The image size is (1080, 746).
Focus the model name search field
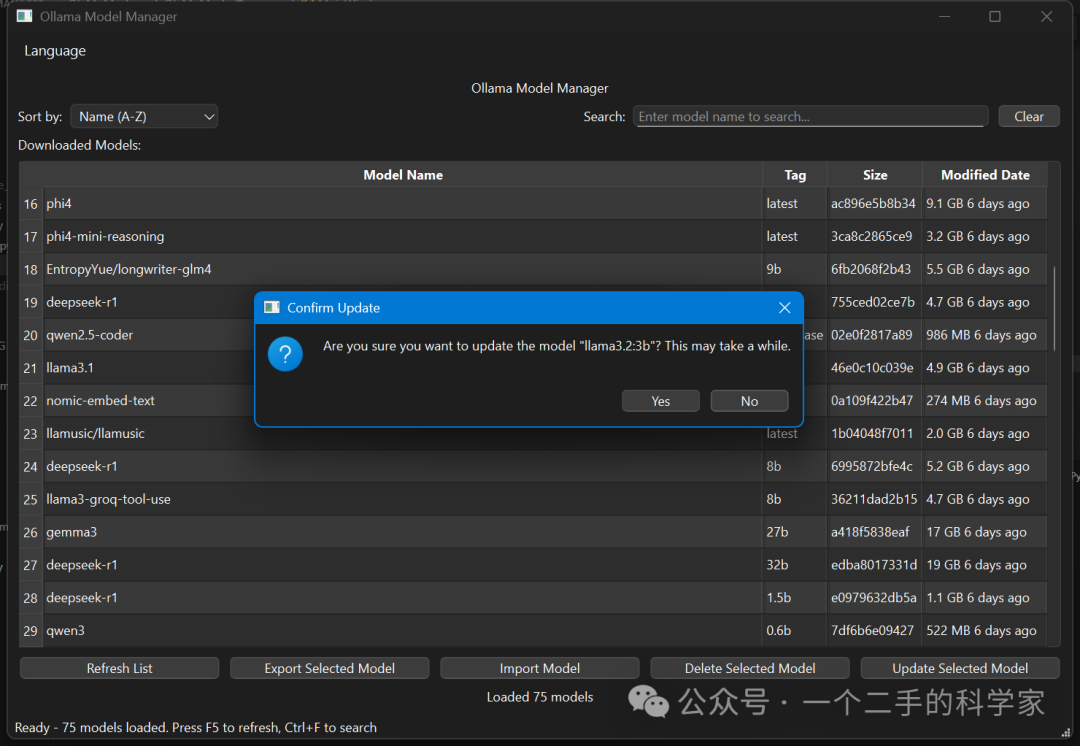click(x=811, y=116)
